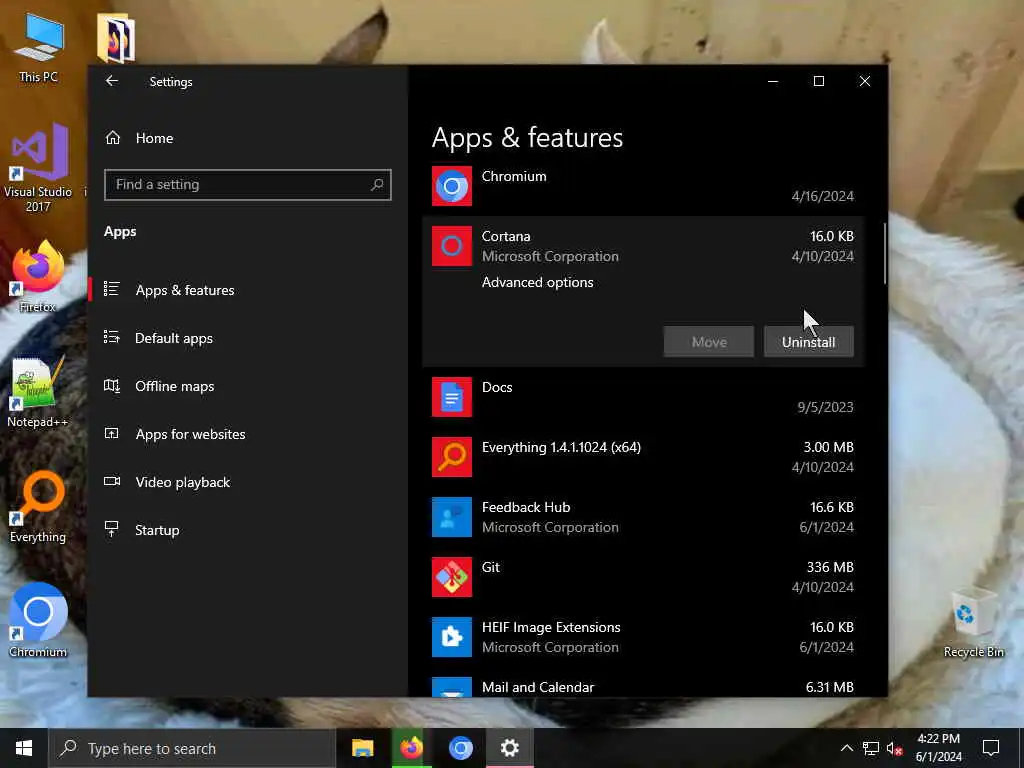Select Visual Studio 2017 desktop shortcut
Image resolution: width=1024 pixels, height=768 pixels.
[x=38, y=167]
